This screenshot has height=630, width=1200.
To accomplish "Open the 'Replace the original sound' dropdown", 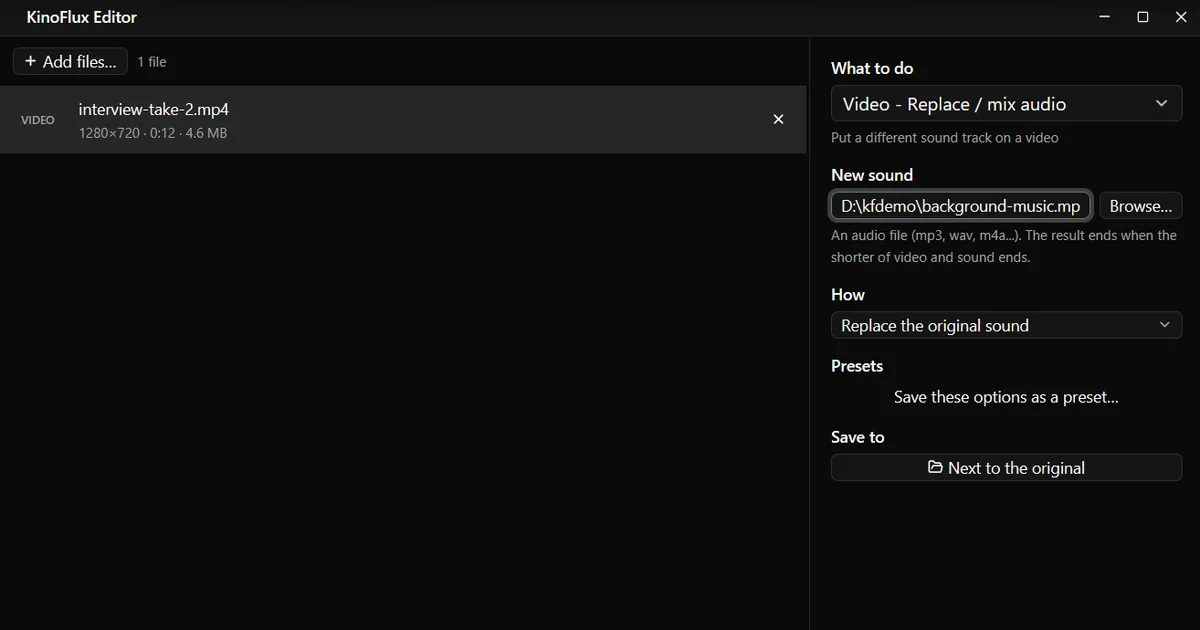I will pos(1006,325).
